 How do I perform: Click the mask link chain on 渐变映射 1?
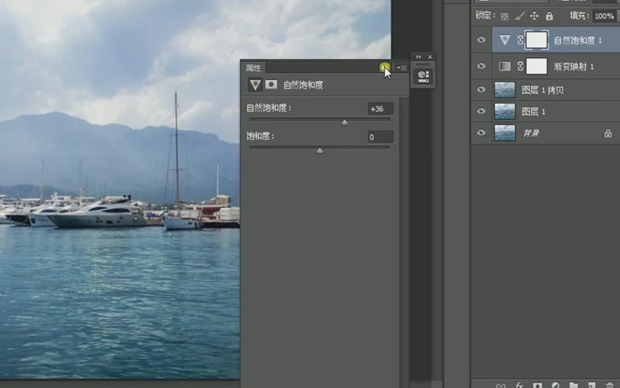[x=520, y=66]
